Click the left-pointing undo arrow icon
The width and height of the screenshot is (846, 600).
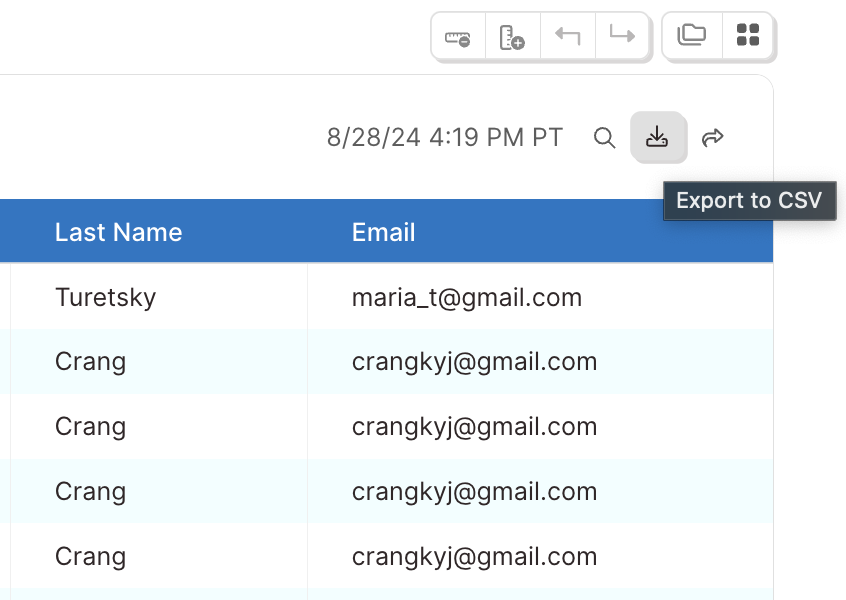(x=568, y=37)
